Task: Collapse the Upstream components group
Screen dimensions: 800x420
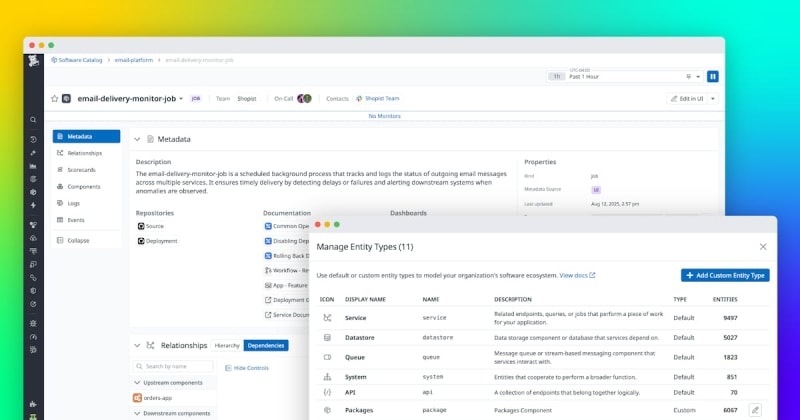Action: pos(137,383)
